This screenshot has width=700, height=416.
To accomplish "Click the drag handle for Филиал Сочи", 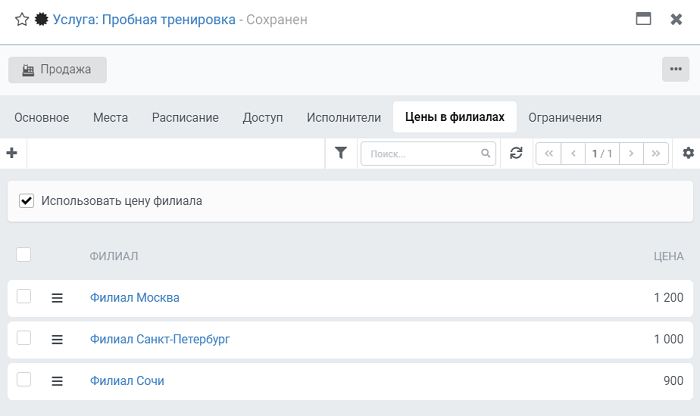I will click(x=57, y=381).
